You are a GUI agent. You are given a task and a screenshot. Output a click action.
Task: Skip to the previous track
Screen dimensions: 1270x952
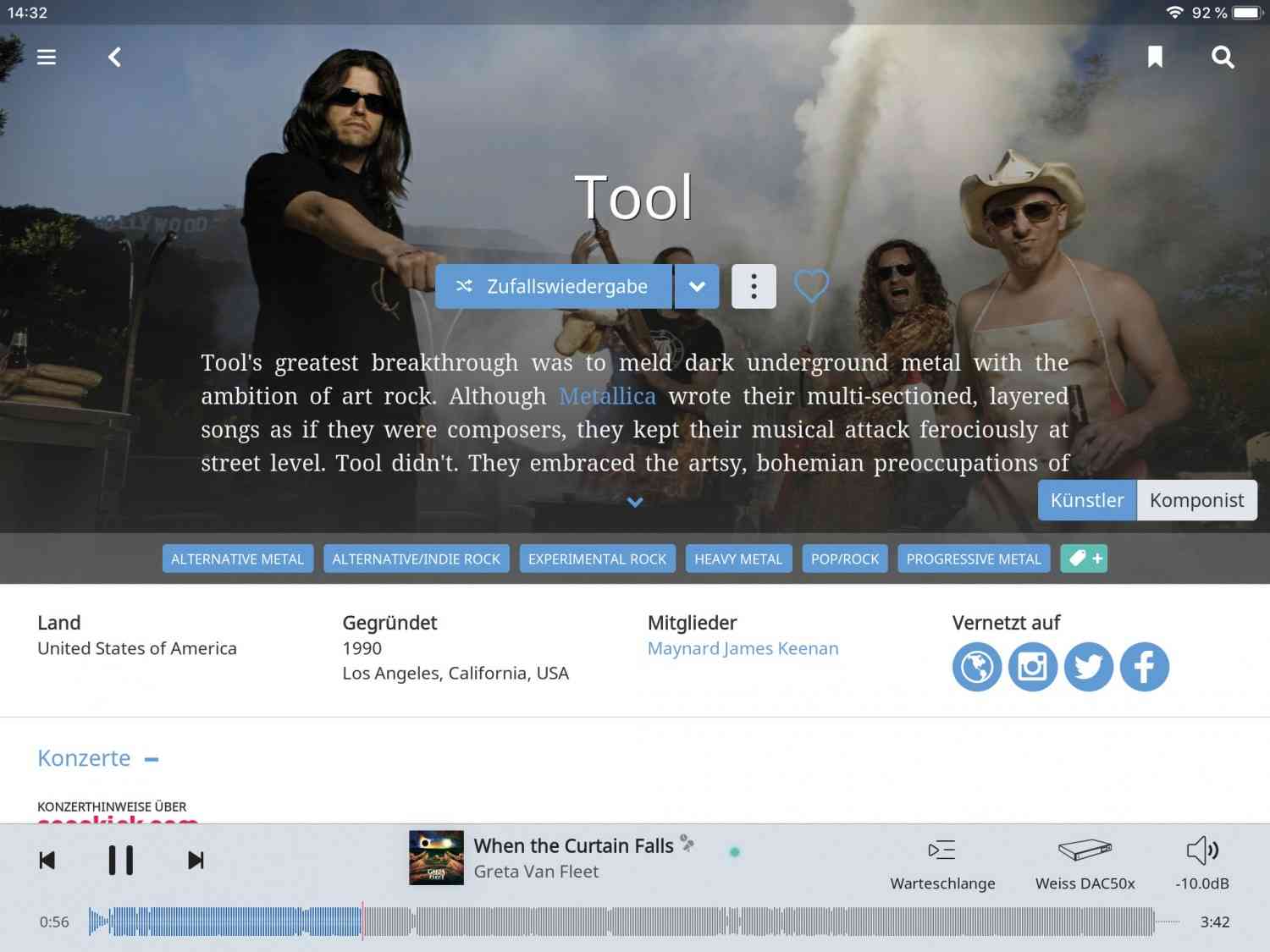pyautogui.click(x=47, y=861)
